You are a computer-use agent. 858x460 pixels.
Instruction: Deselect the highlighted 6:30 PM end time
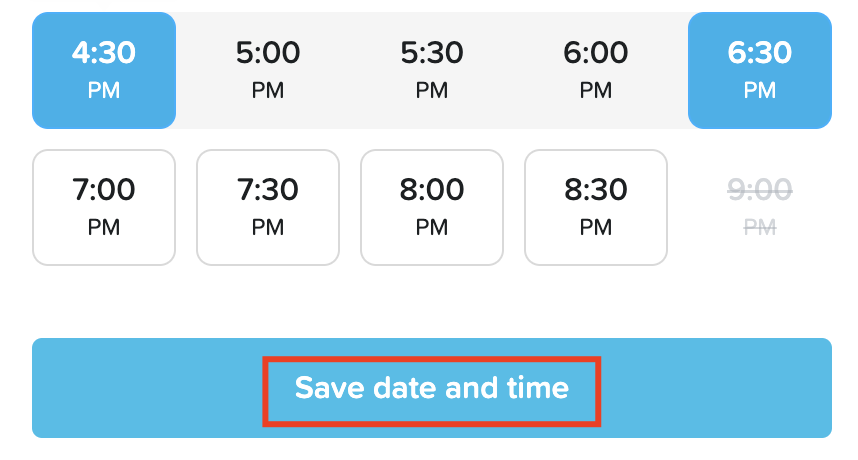pos(760,70)
